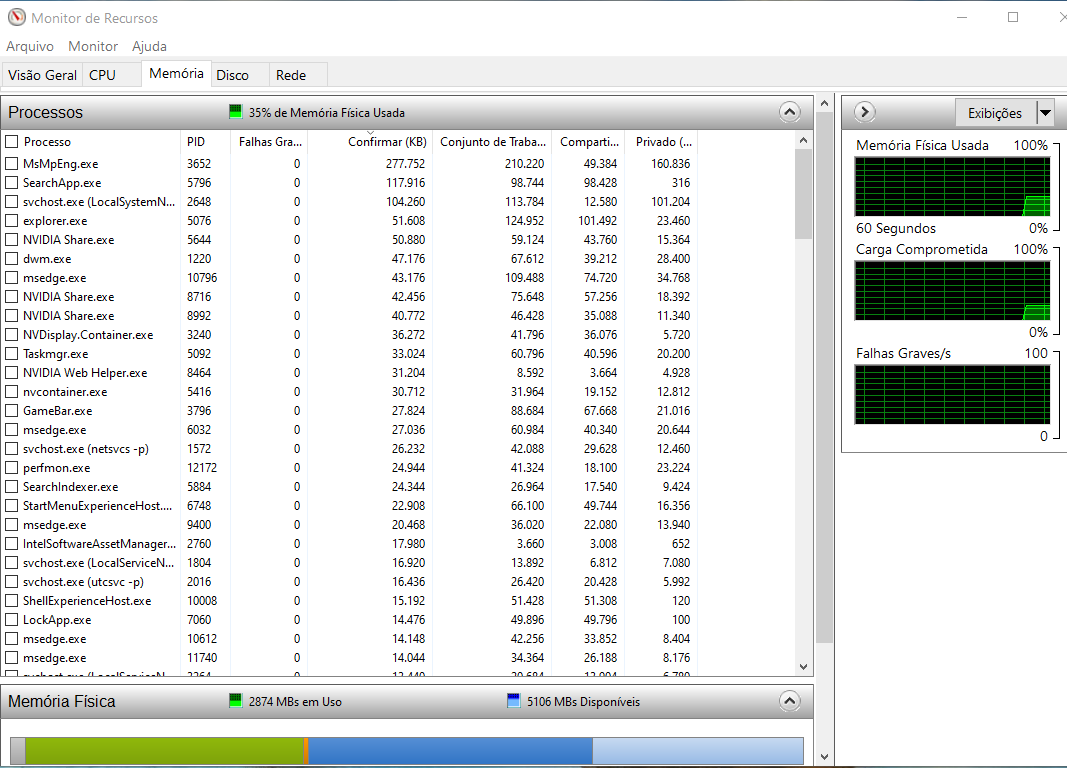Check the explorer.exe process checkbox
Screen dimensions: 1067x768
point(12,220)
